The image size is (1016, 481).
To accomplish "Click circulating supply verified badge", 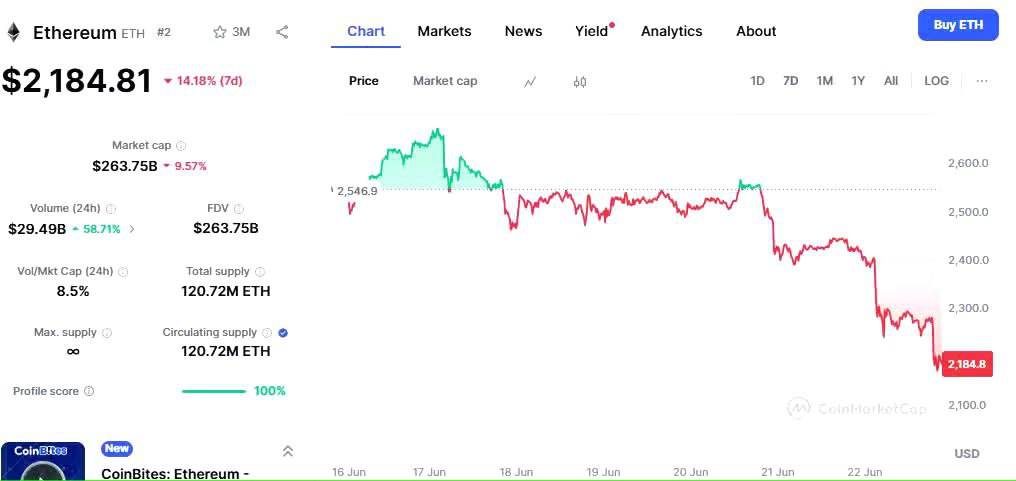I will (283, 333).
